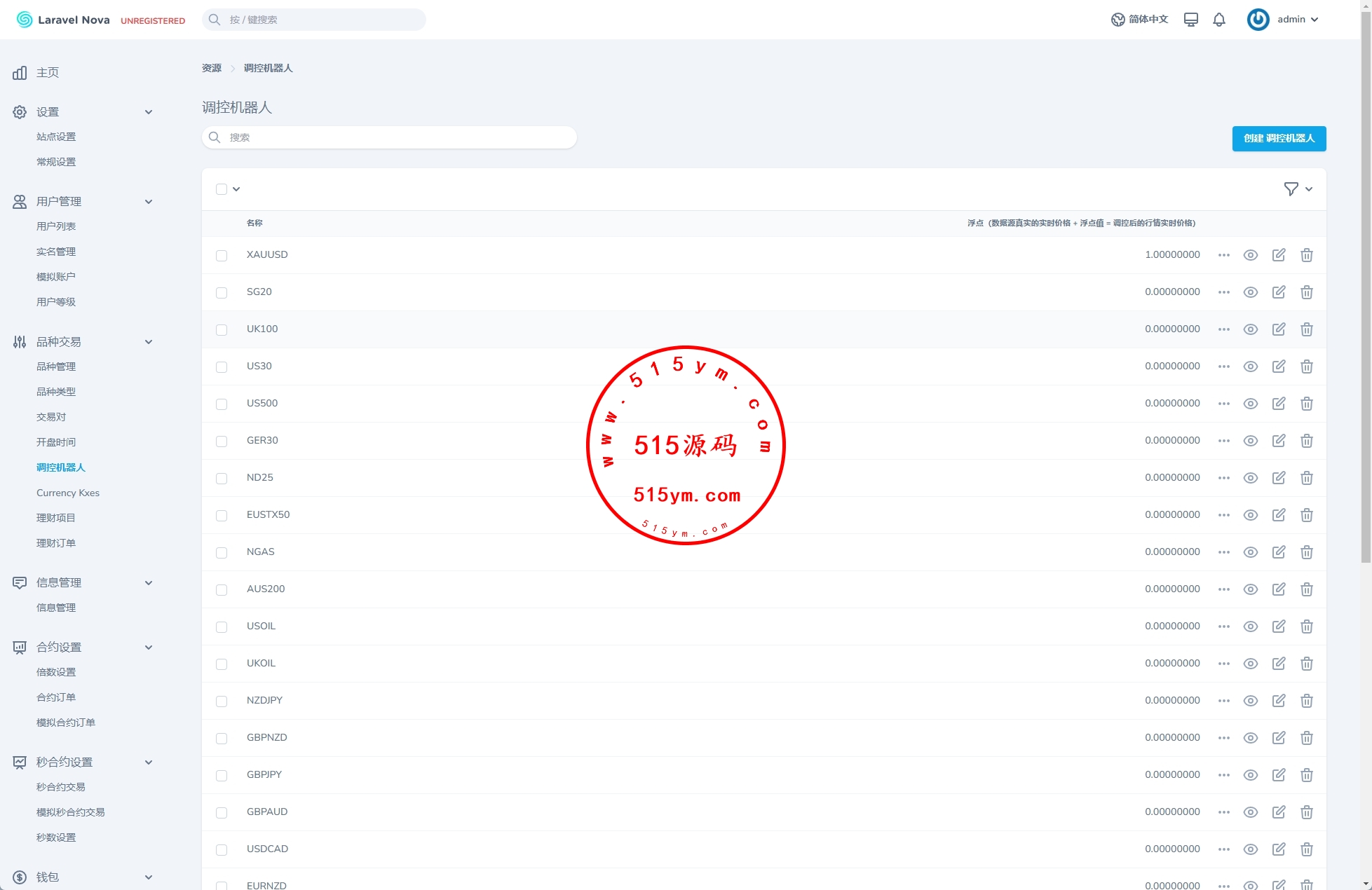Open the filter funnel dropdown

tap(1298, 189)
